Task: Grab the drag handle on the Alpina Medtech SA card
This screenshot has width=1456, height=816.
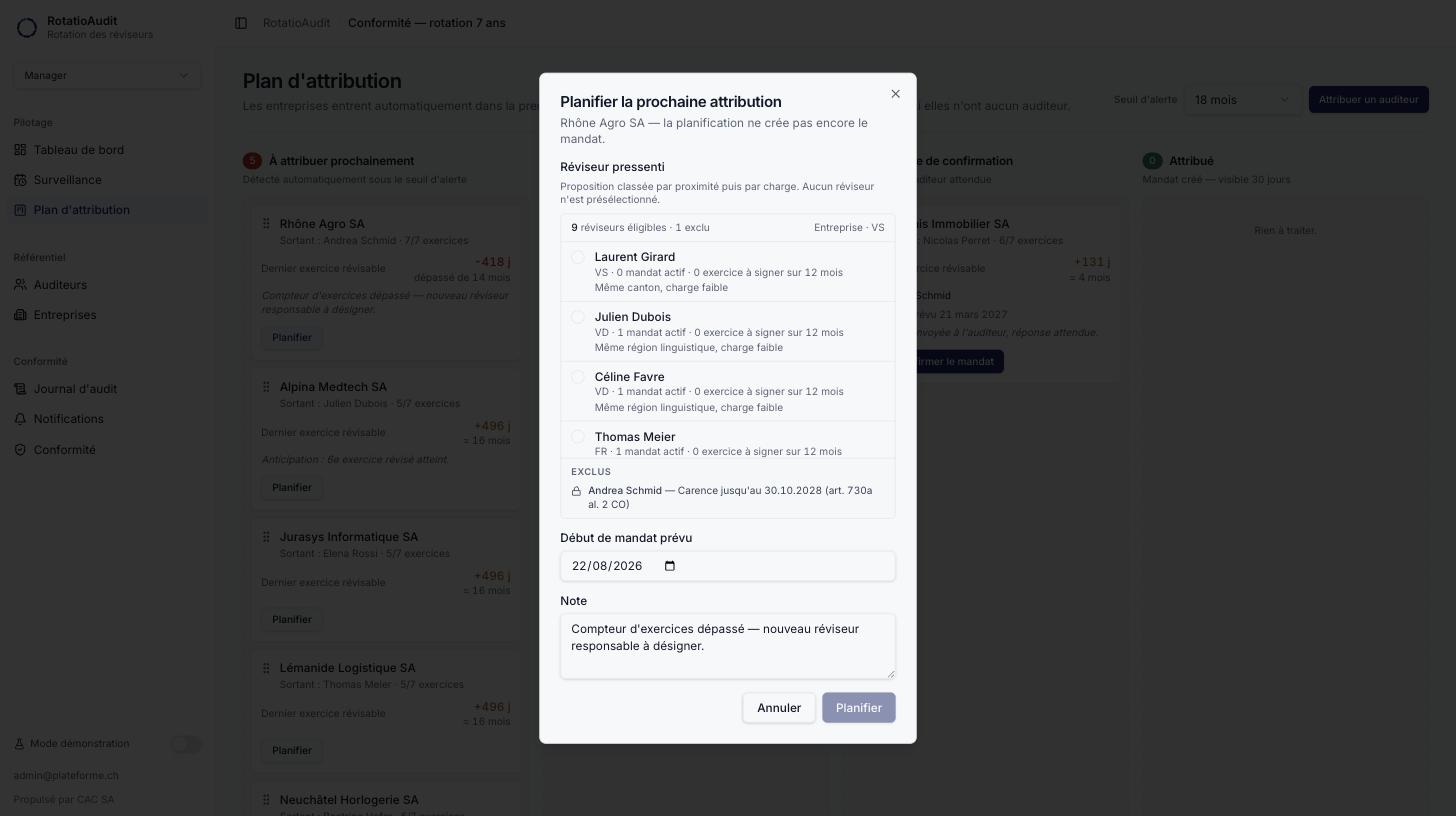Action: (x=266, y=387)
